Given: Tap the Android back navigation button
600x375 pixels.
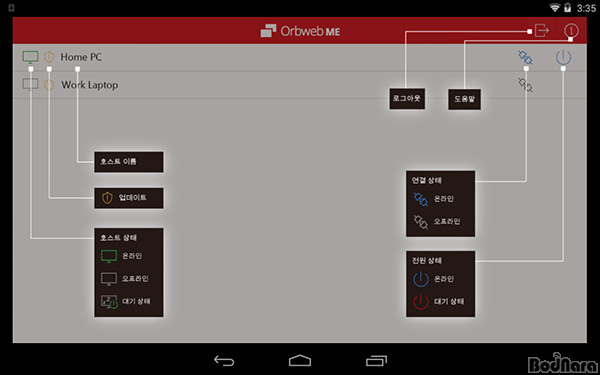Looking at the screenshot, I should coord(224,360).
